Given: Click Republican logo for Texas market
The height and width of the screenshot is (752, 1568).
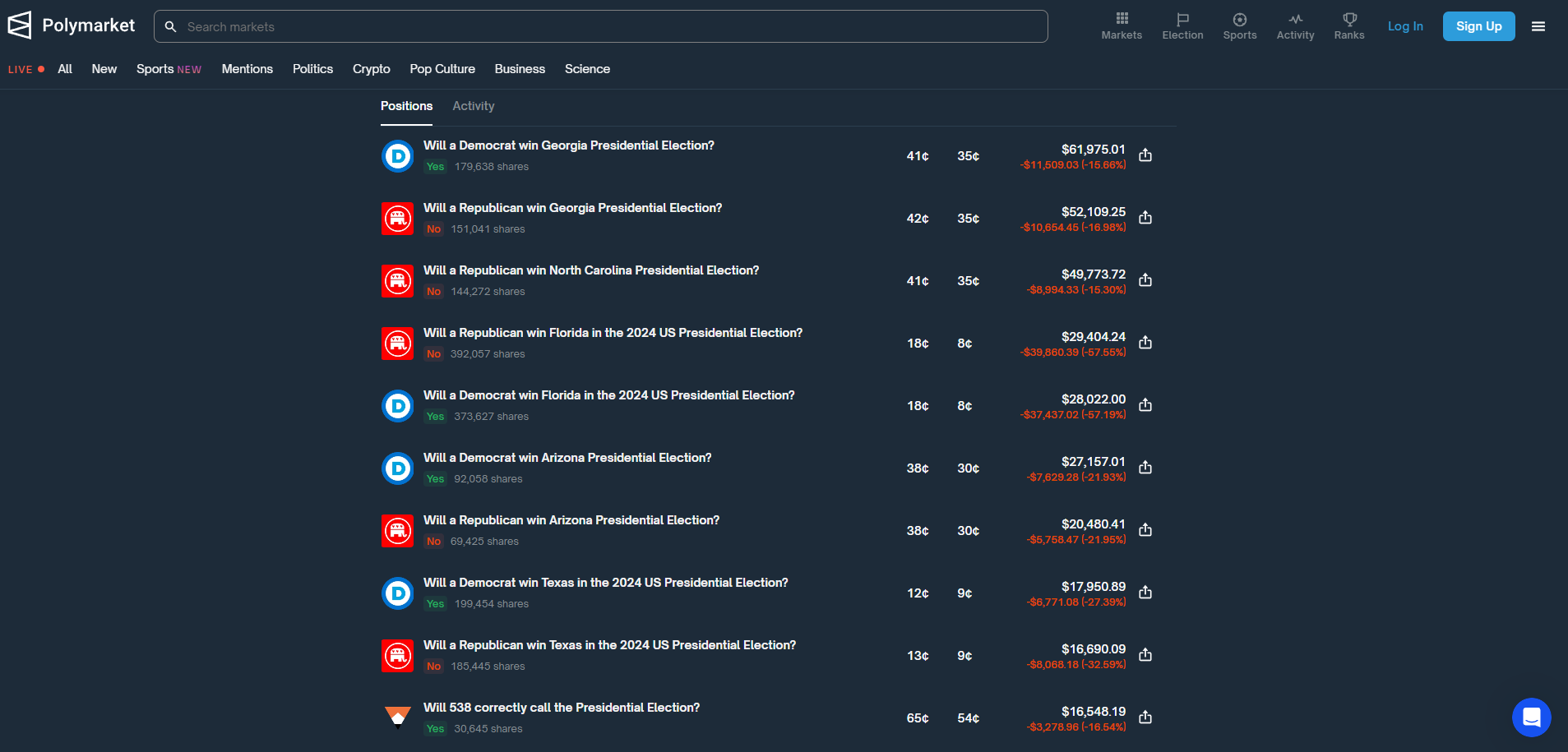Looking at the screenshot, I should 398,656.
